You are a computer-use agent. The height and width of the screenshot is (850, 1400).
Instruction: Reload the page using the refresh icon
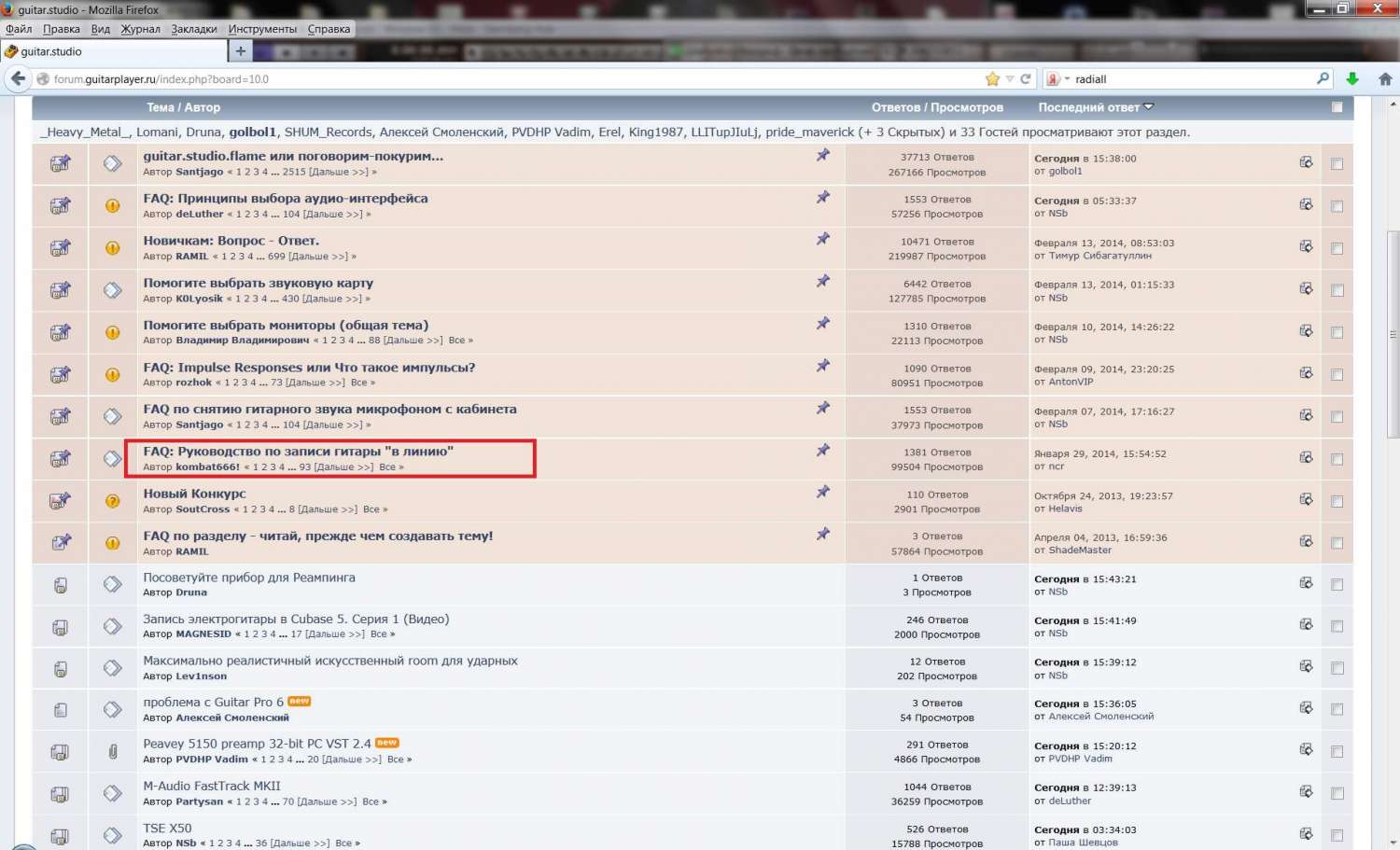[1026, 79]
